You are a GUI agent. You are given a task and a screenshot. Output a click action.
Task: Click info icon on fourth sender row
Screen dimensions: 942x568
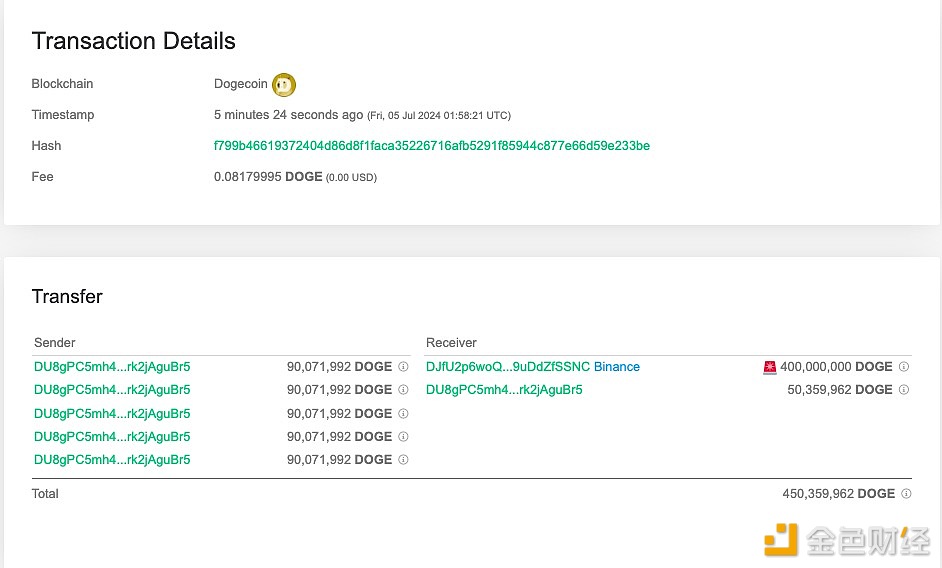403,437
